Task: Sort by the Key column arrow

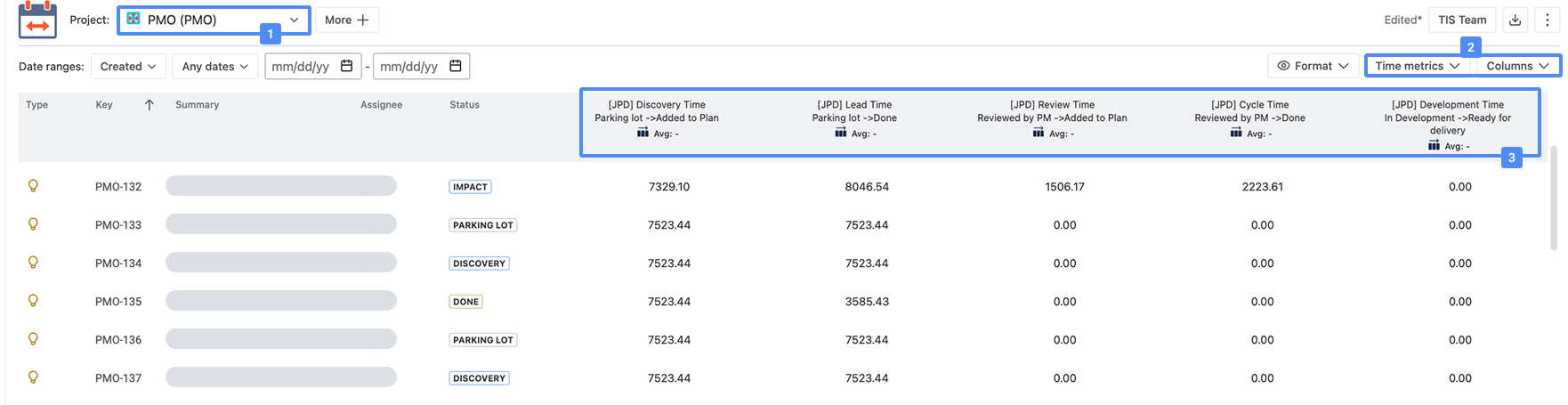Action: coord(150,105)
